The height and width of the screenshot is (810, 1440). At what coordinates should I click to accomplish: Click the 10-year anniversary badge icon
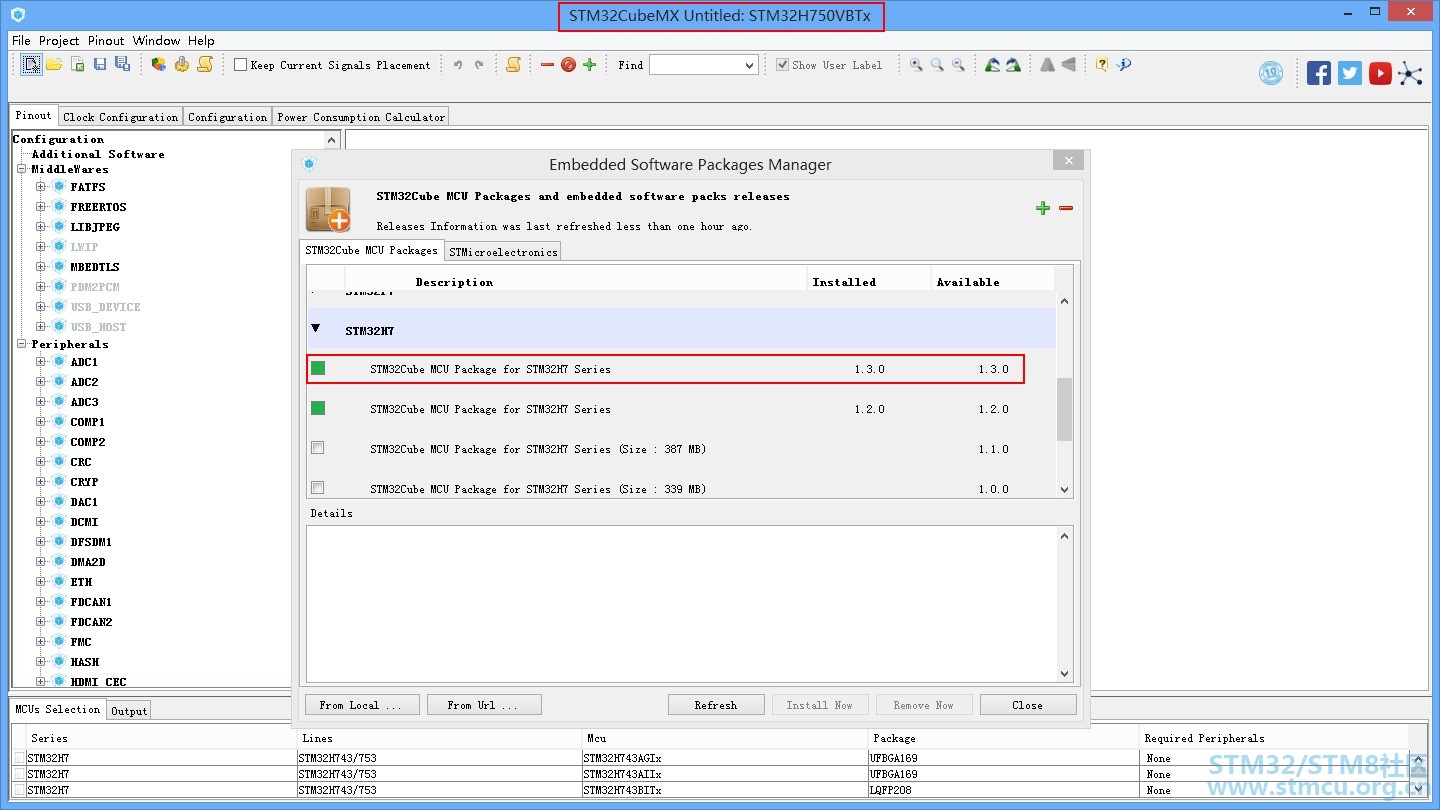(1271, 73)
